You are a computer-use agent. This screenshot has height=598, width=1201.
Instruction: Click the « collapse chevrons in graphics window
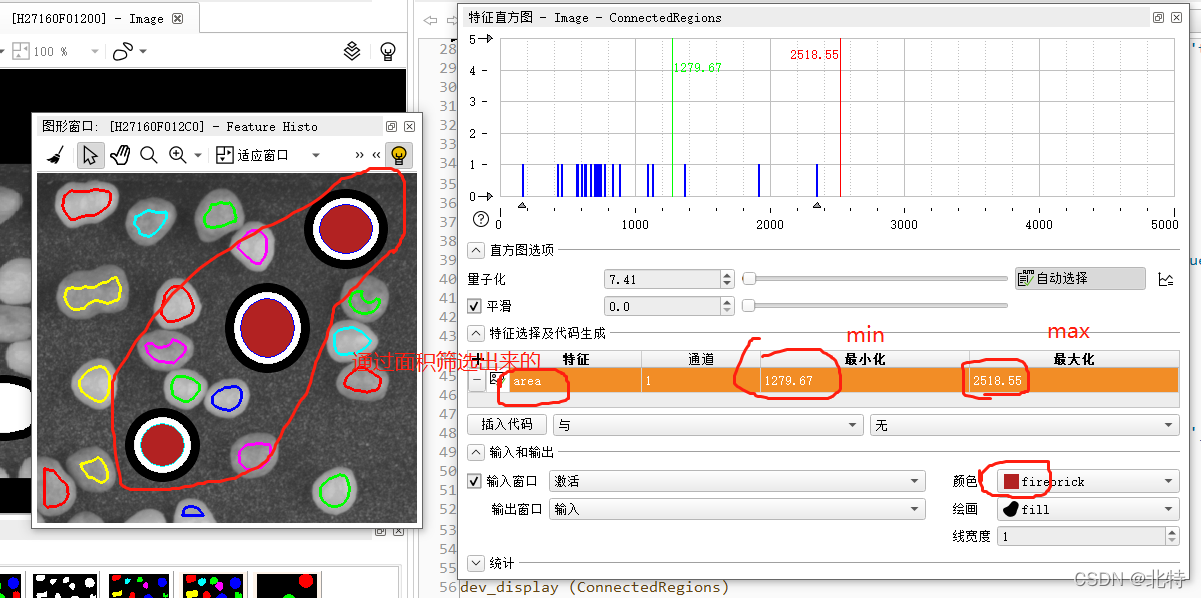(376, 155)
